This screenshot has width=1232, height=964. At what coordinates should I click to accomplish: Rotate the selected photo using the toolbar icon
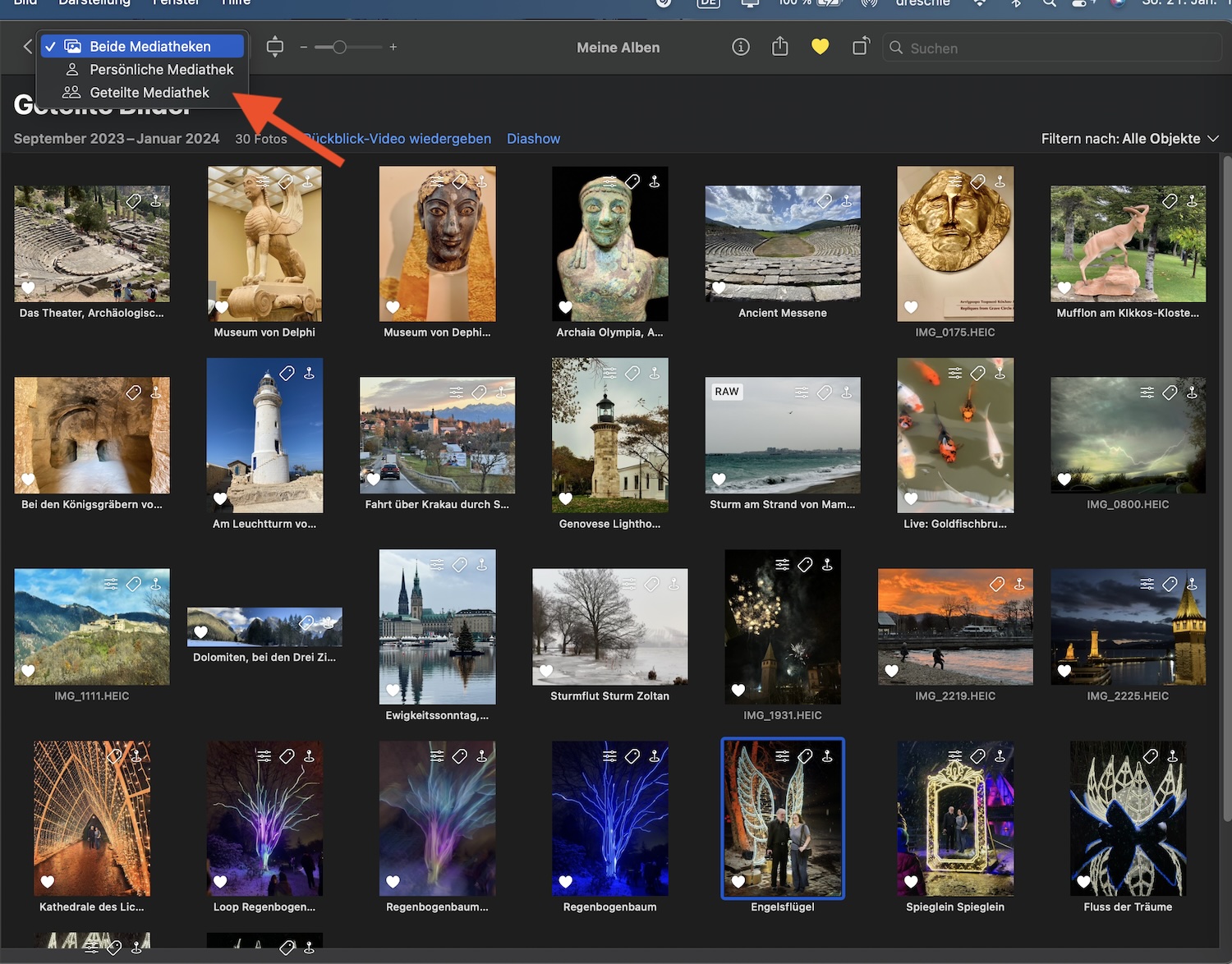pyautogui.click(x=860, y=47)
